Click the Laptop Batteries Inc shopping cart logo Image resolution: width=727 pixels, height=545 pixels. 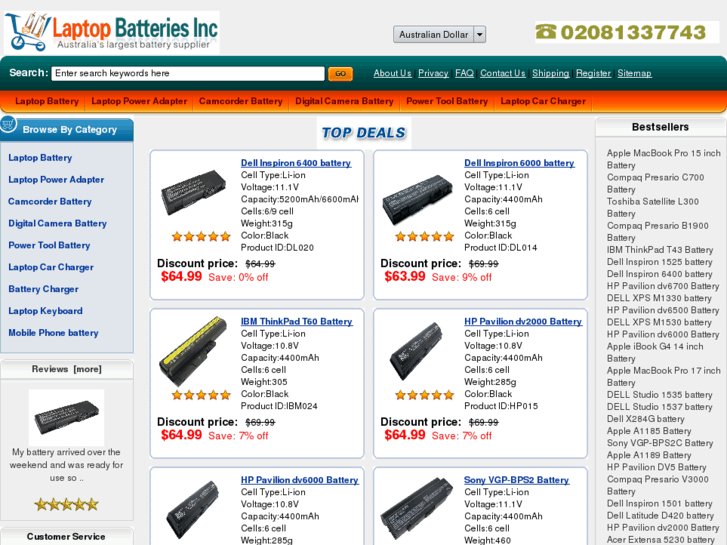coord(112,32)
